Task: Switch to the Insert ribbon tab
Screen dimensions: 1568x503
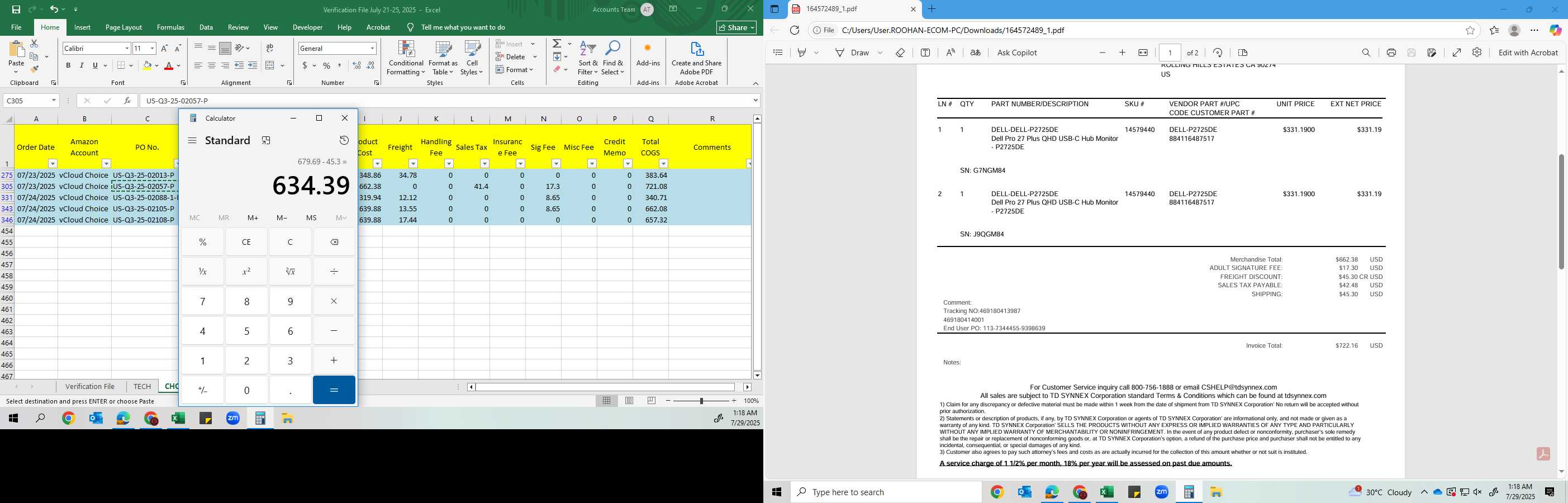Action: (82, 27)
